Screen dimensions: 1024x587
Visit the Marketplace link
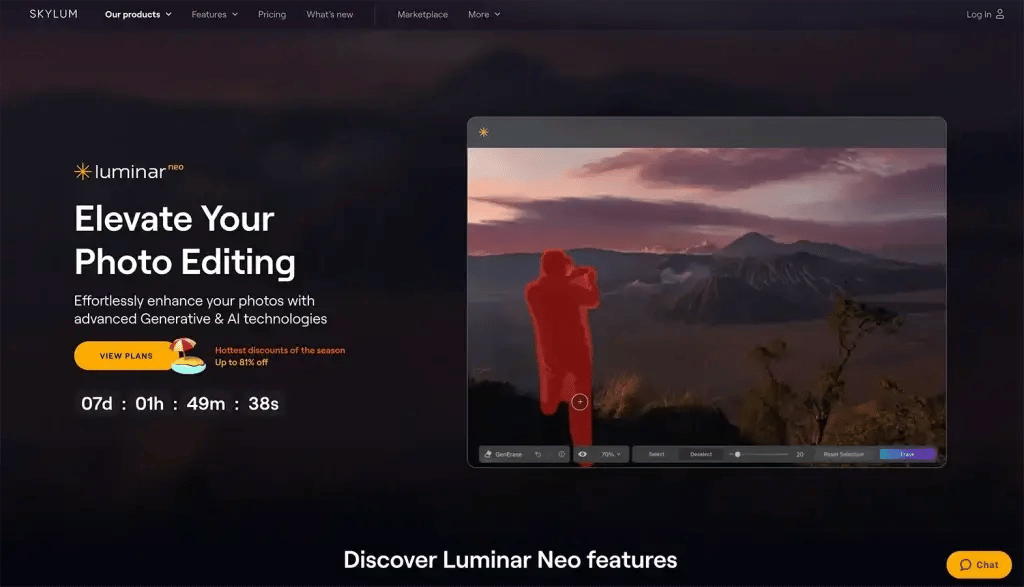423,14
